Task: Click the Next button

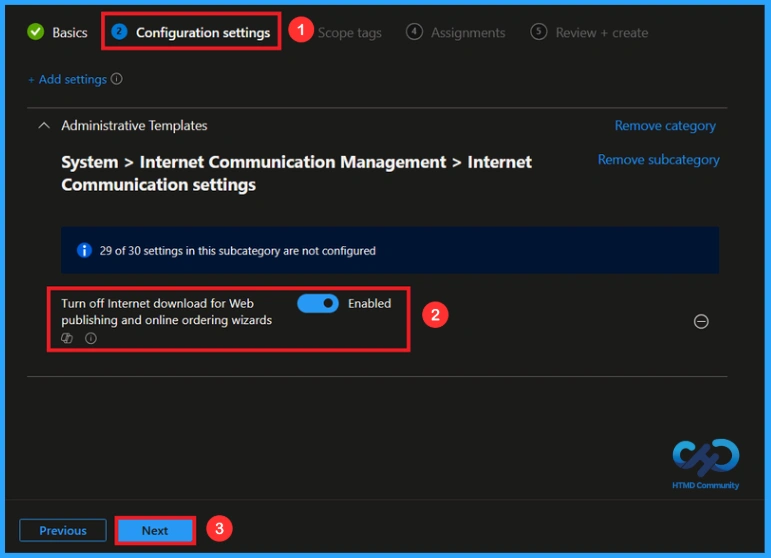Action: coord(155,530)
